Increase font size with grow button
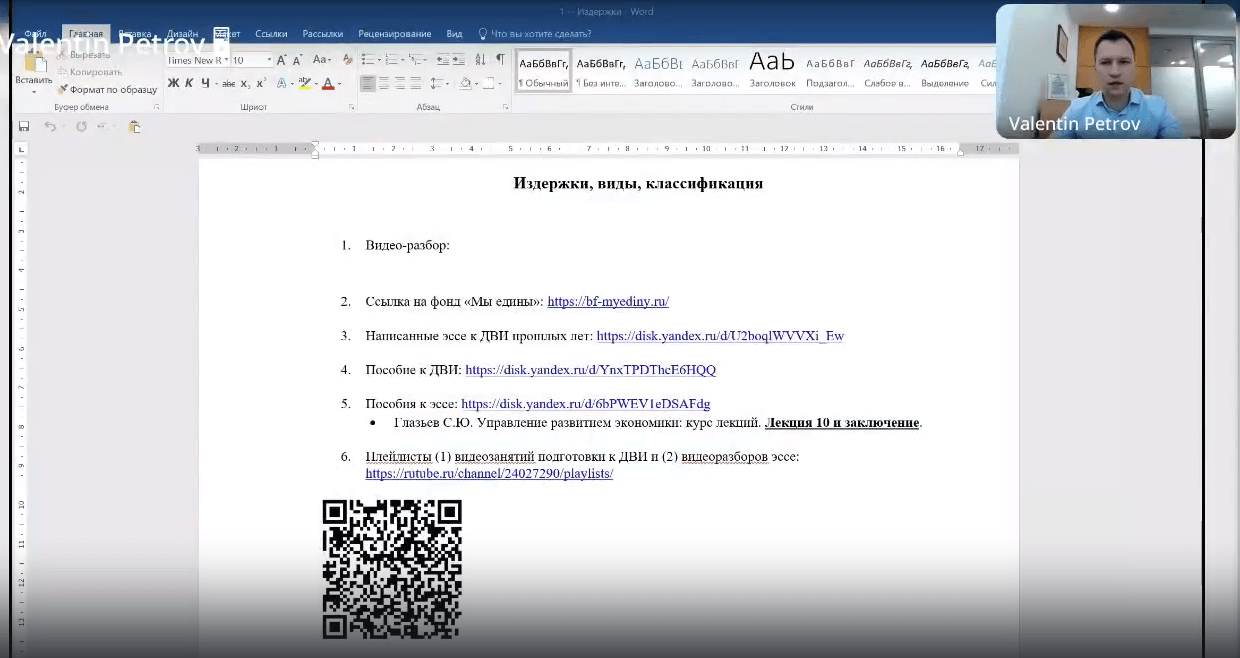 click(x=281, y=60)
